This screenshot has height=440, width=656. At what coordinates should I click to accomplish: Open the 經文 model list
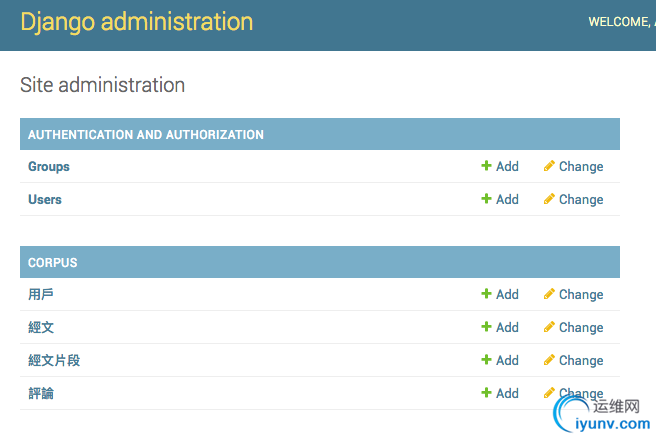[41, 328]
